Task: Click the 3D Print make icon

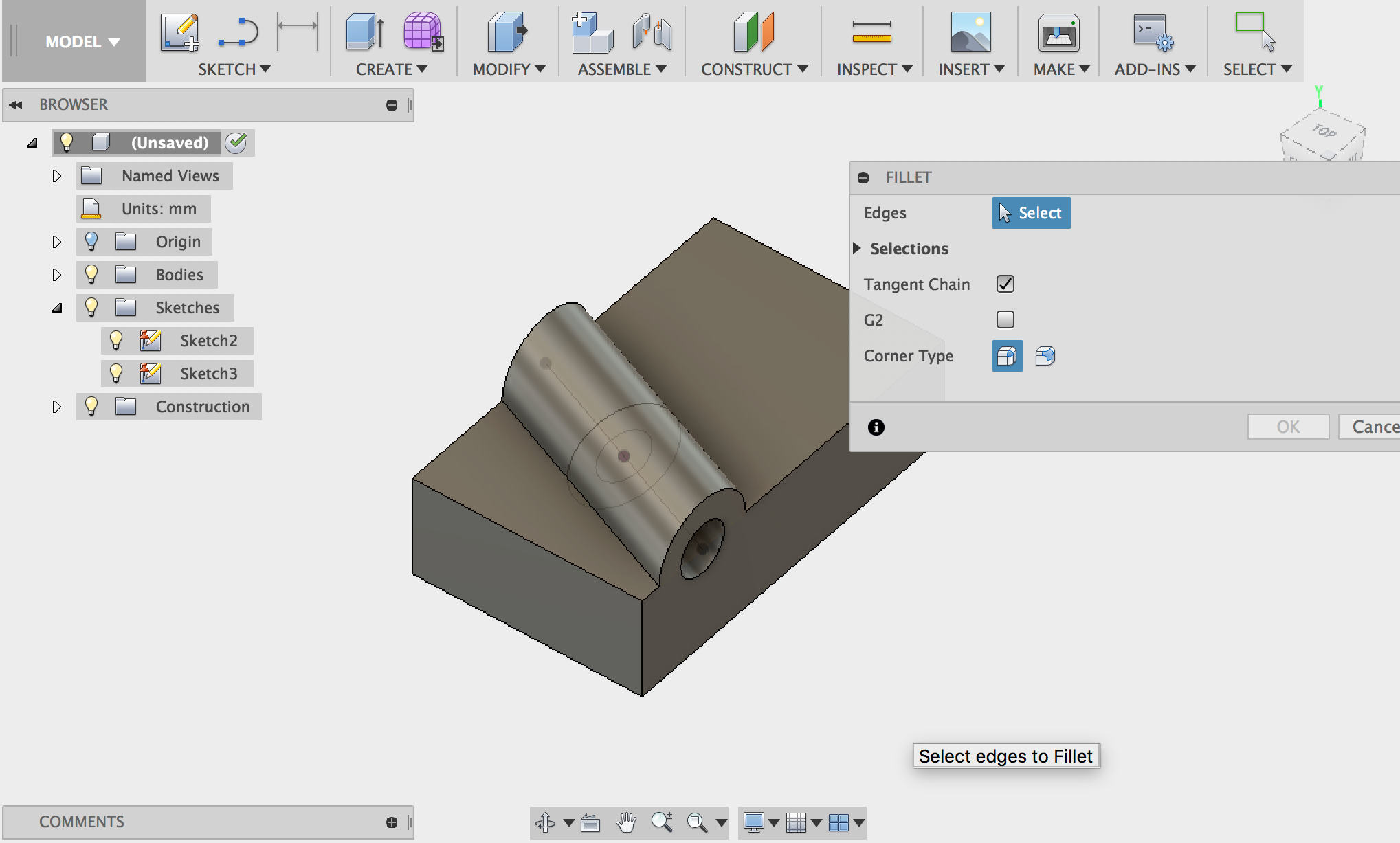Action: click(1058, 32)
